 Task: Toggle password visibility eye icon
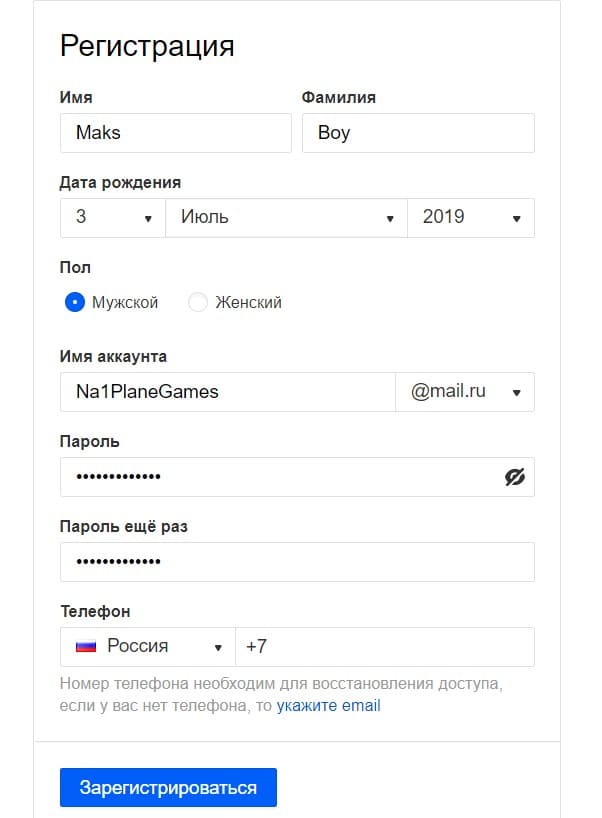pos(514,477)
